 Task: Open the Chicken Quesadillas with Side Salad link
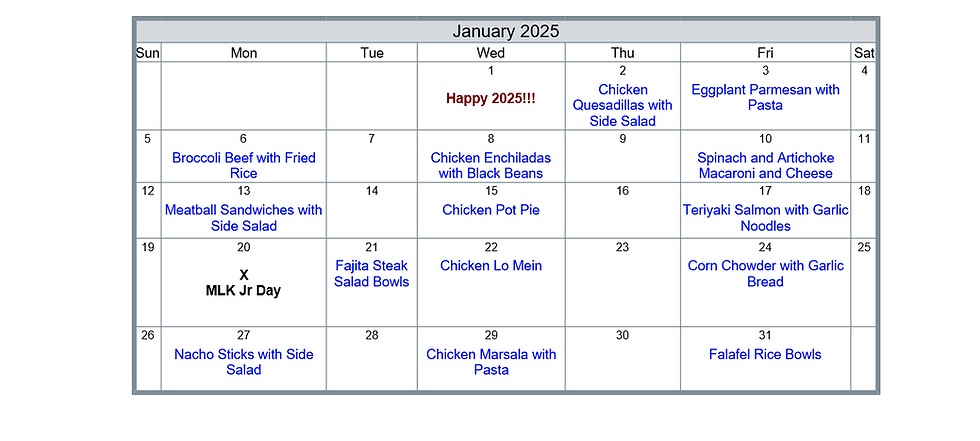point(622,106)
